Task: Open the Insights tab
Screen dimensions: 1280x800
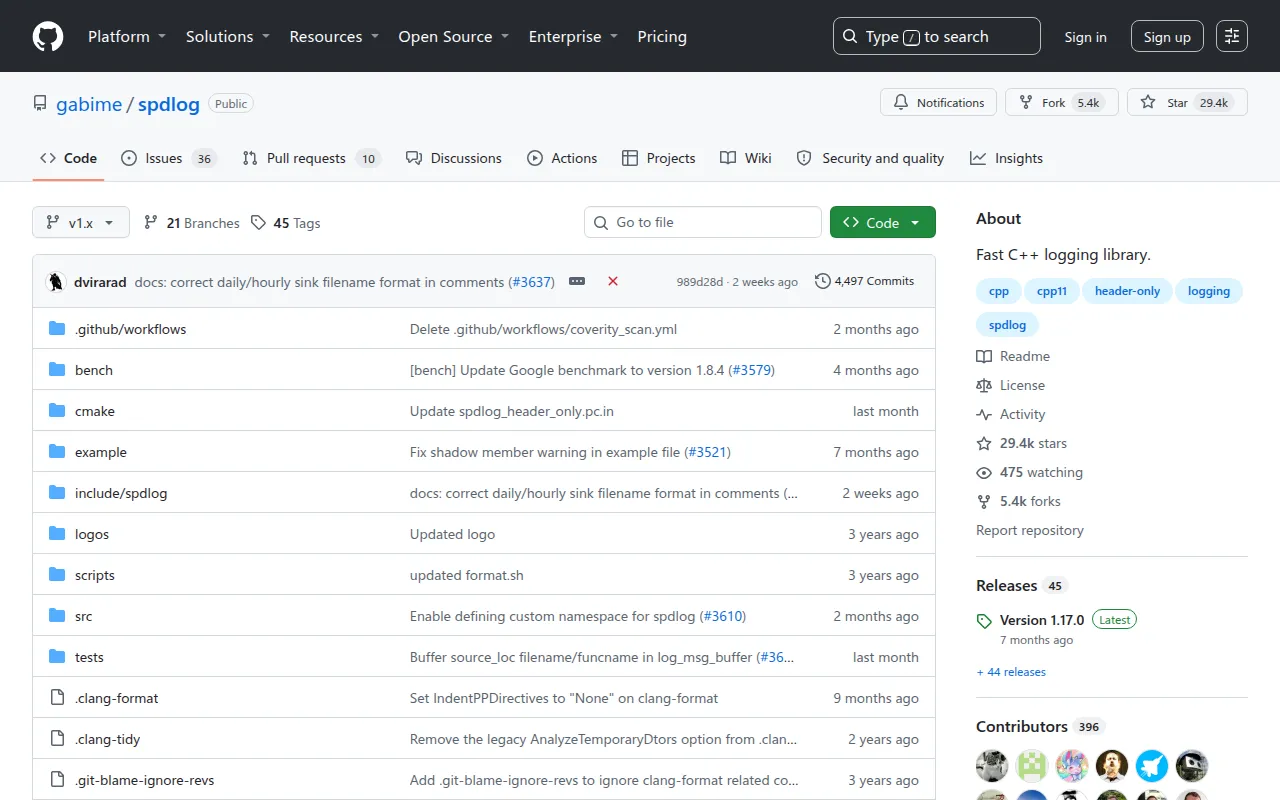Action: click(1006, 158)
